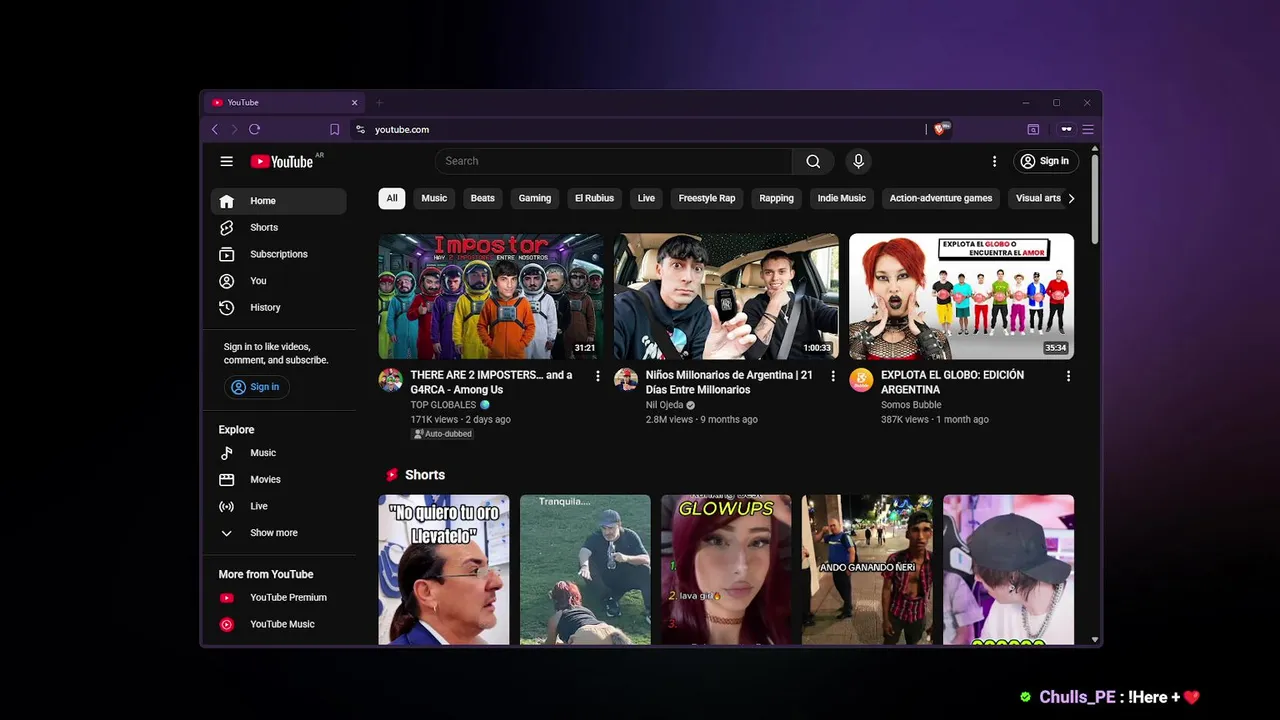Open the GLOWUPS short
1280x720 pixels.
(x=726, y=569)
